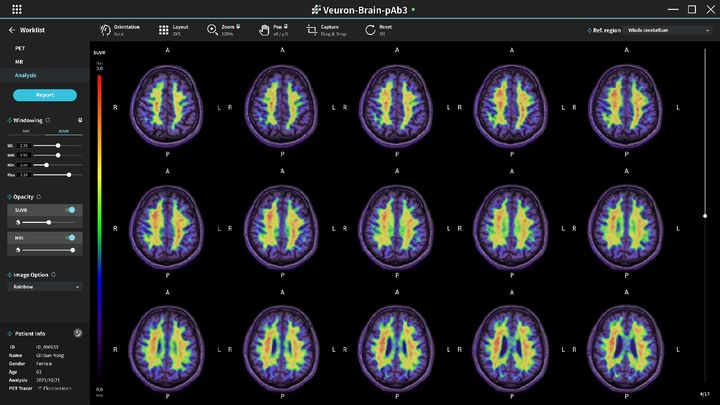The image size is (720, 405).
Task: Go back to Worklist using arrow
Action: pyautogui.click(x=12, y=30)
